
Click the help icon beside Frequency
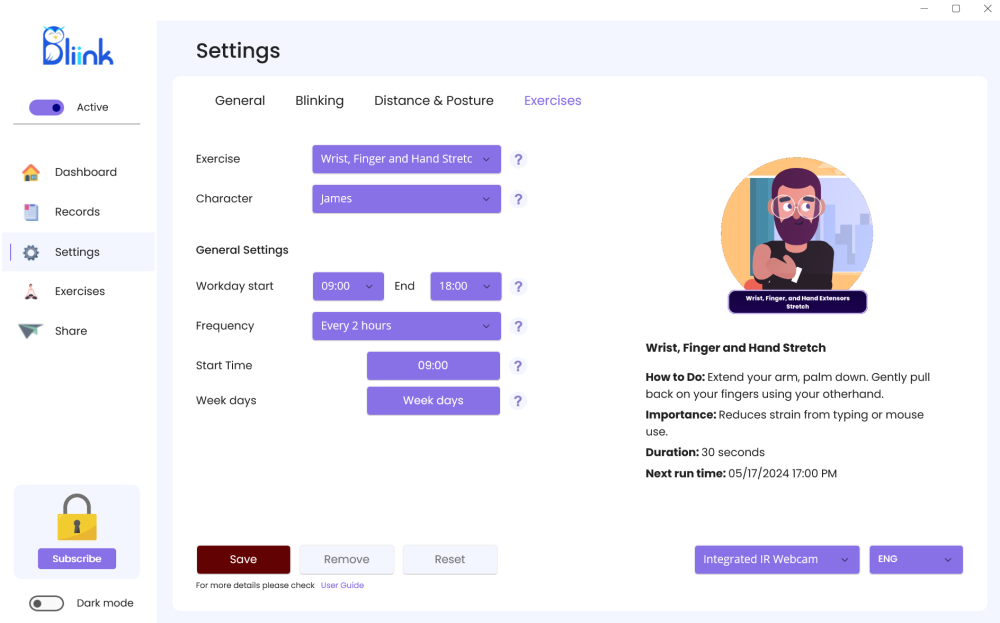518,326
